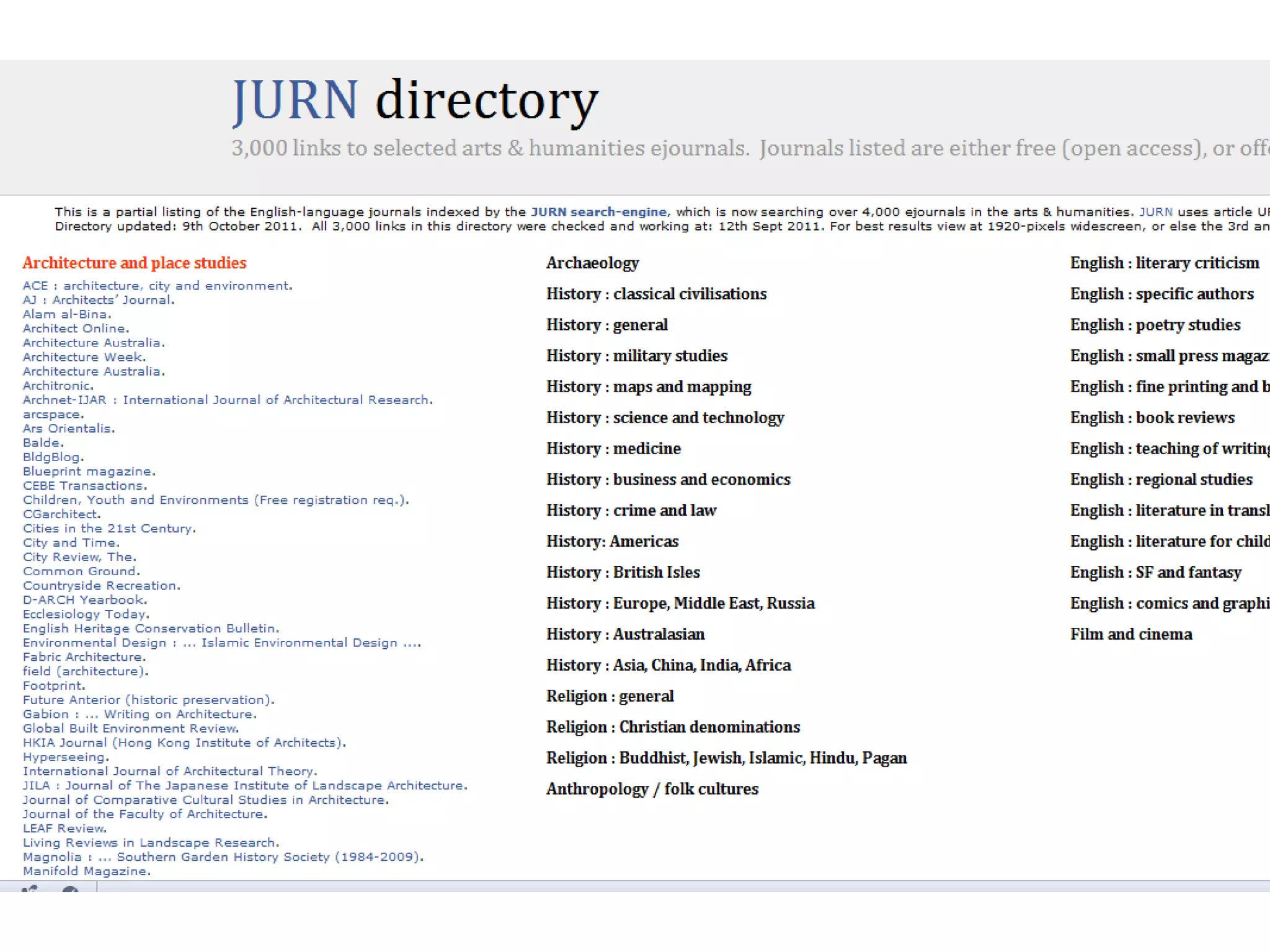Image resolution: width=1270 pixels, height=952 pixels.
Task: Open Ecclesiology Today journal
Action: click(86, 614)
